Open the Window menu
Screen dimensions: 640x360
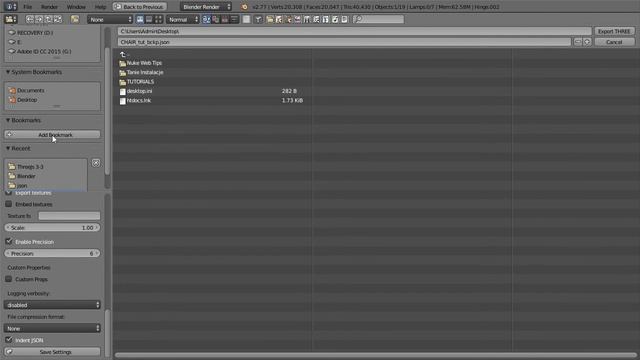76,7
